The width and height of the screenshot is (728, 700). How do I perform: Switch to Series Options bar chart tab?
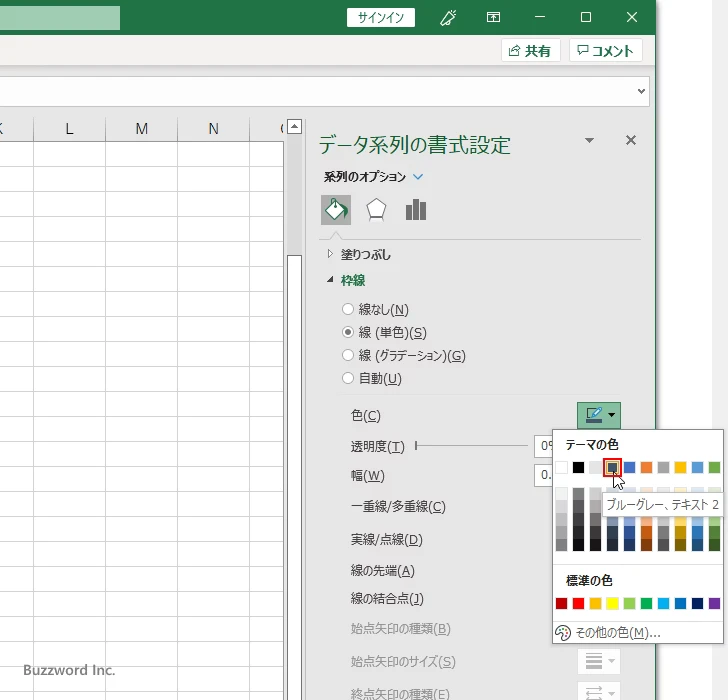pyautogui.click(x=416, y=210)
